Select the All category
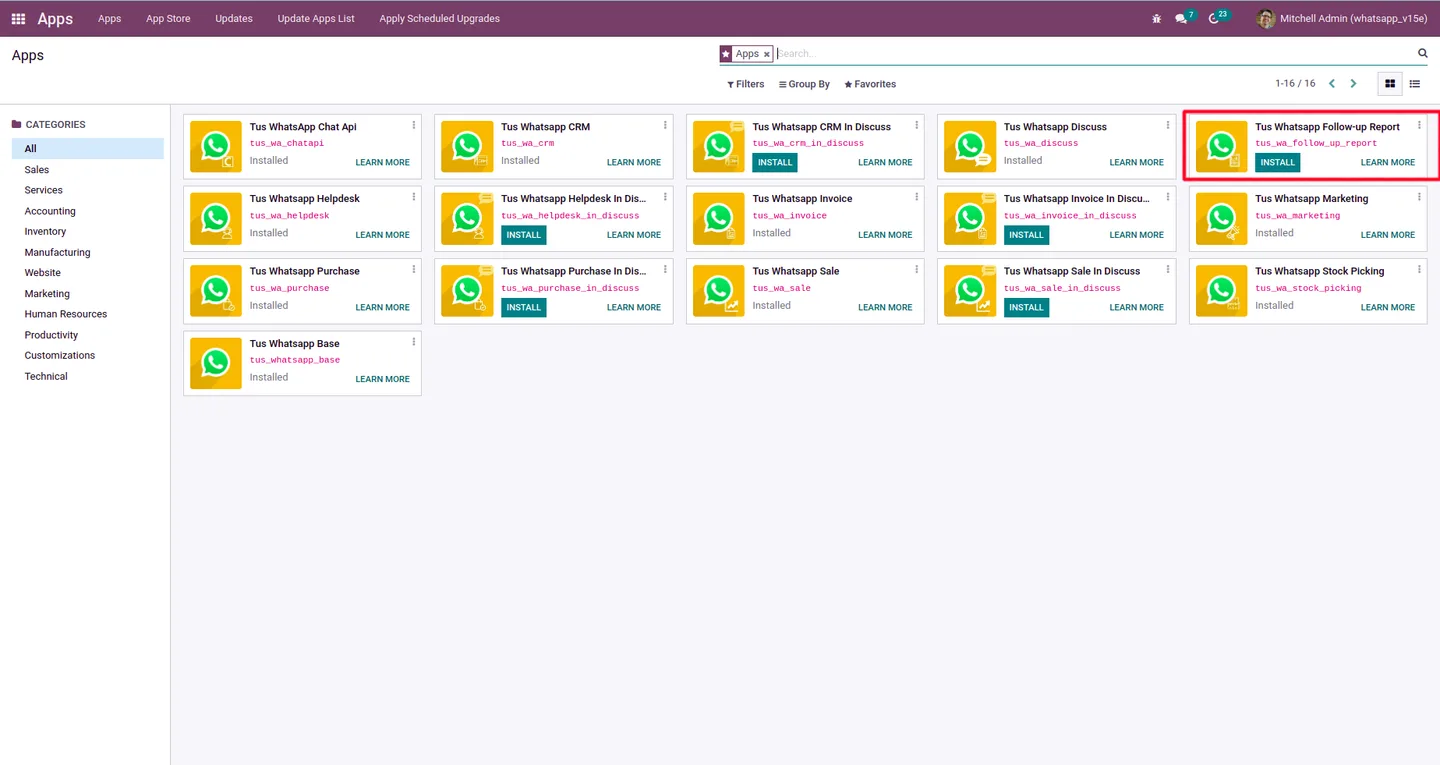The image size is (1440, 765). (x=88, y=148)
